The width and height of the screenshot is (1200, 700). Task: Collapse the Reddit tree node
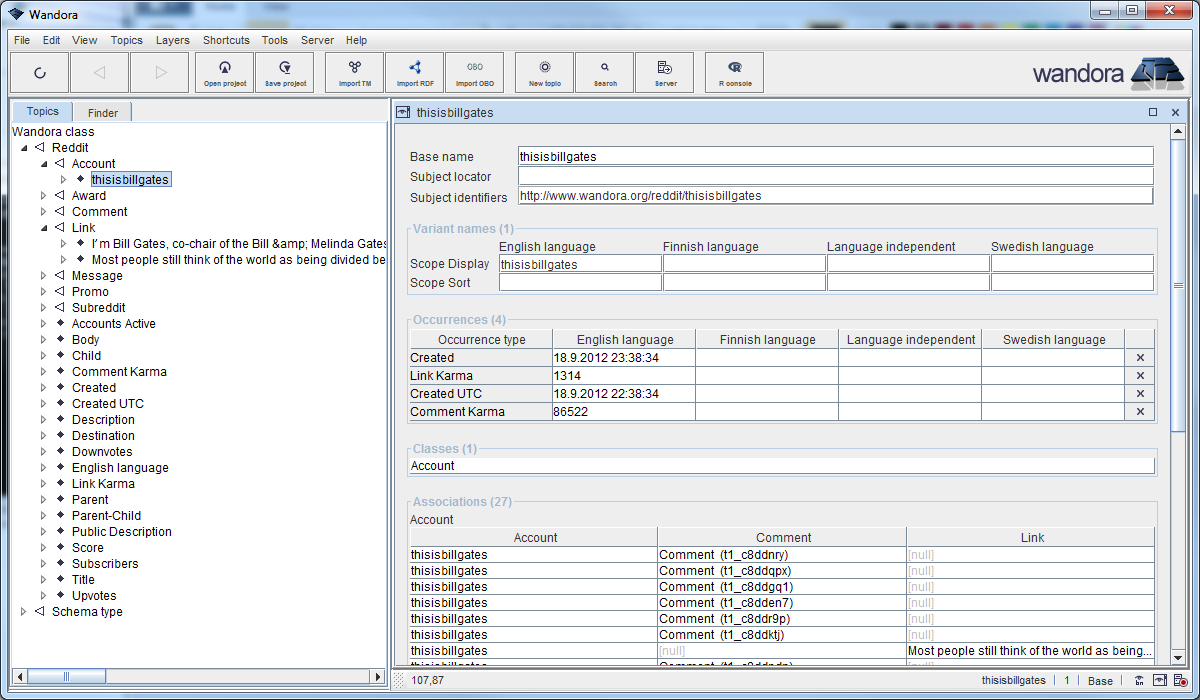(24, 148)
